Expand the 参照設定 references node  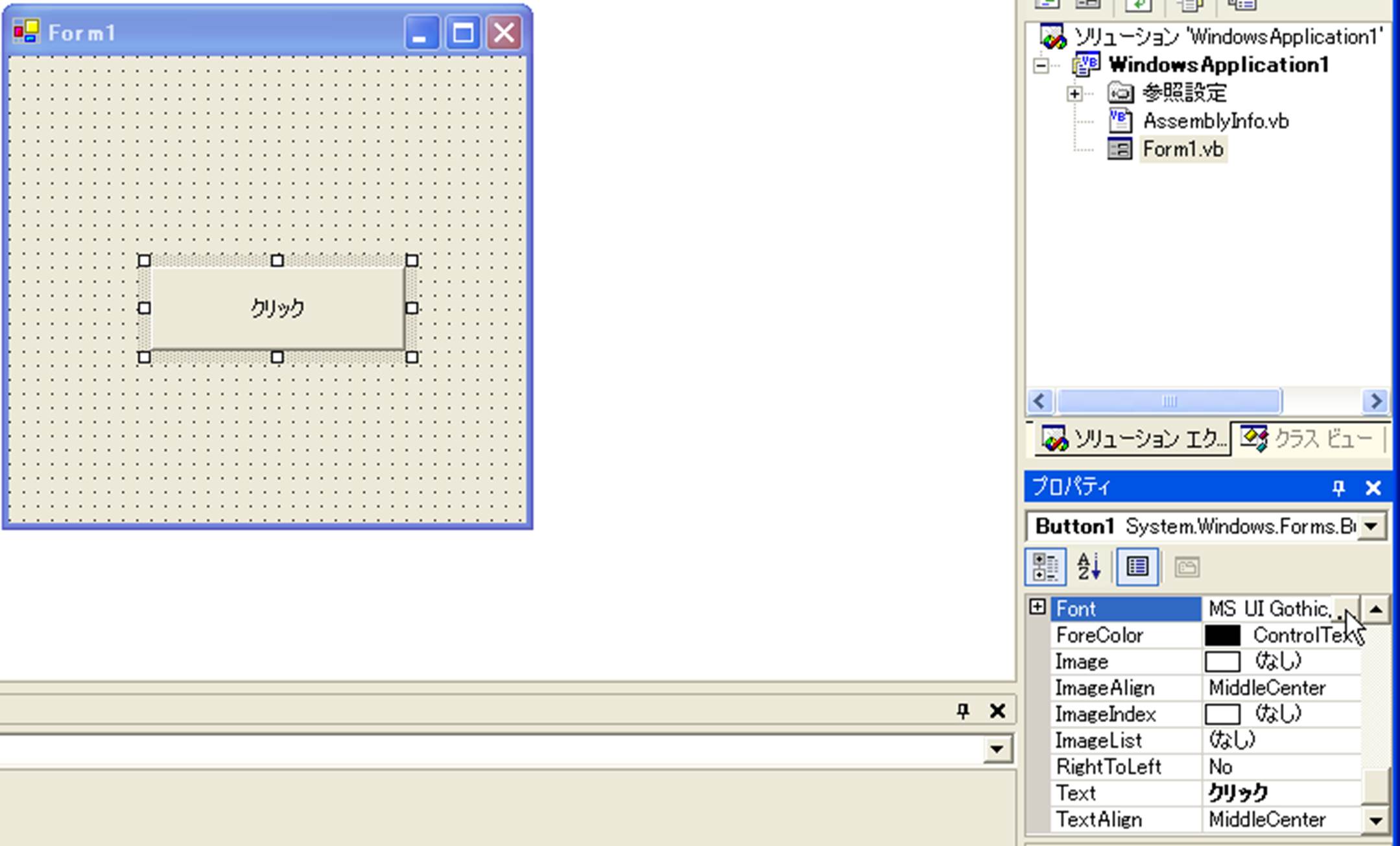tap(1074, 93)
